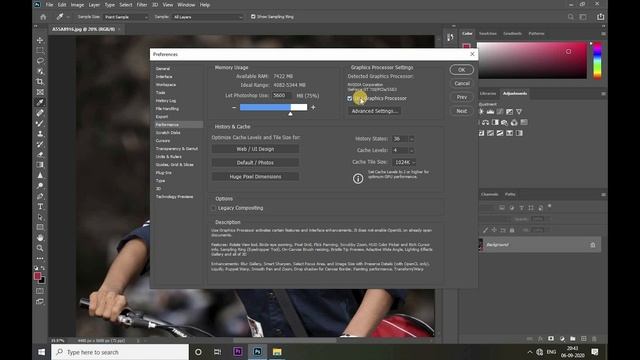The image size is (640, 360).
Task: Click OK in Preferences dialog
Action: point(462,70)
